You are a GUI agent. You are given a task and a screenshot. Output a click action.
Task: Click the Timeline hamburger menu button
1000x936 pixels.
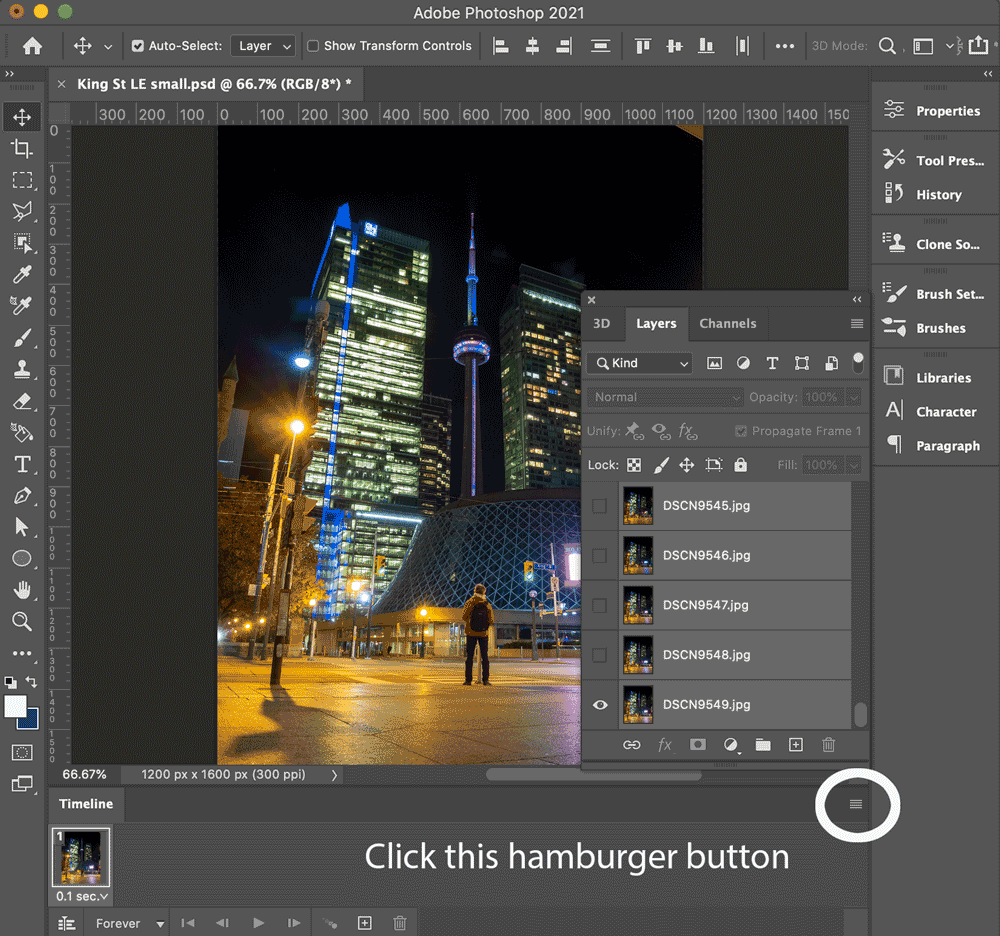click(856, 804)
